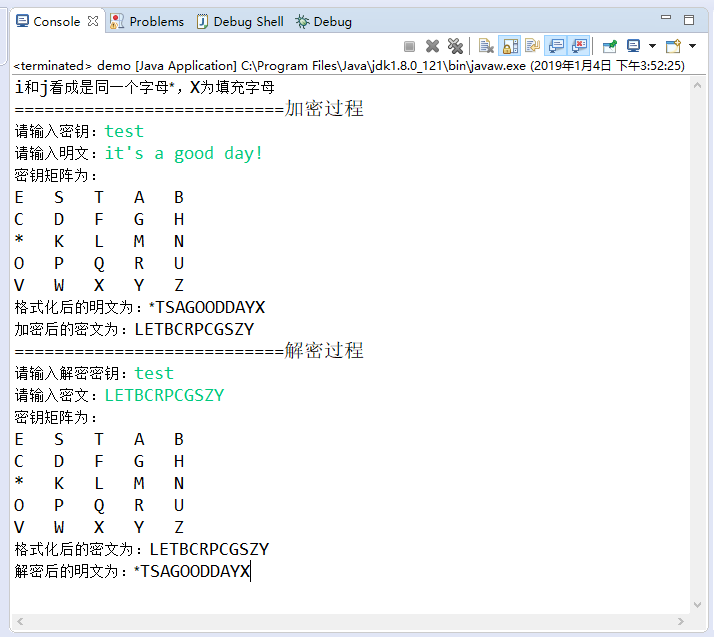Click decrypted plaintext line 解密后的明文为
The width and height of the screenshot is (714, 637).
(133, 571)
